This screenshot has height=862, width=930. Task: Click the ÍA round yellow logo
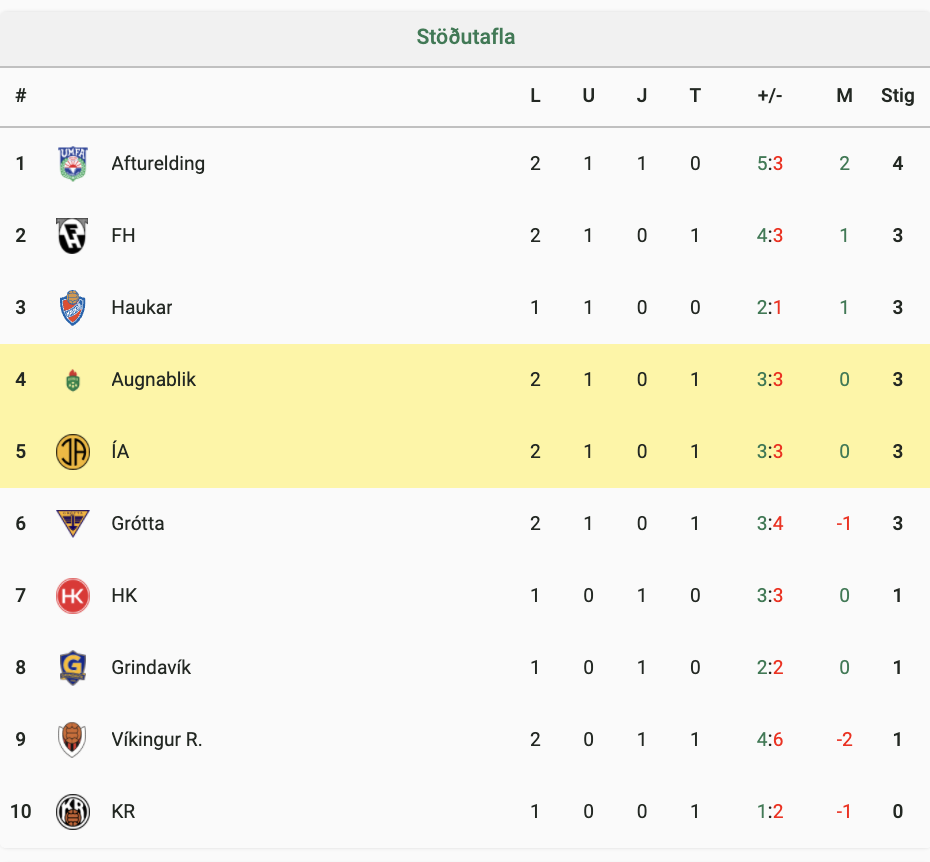click(x=73, y=451)
